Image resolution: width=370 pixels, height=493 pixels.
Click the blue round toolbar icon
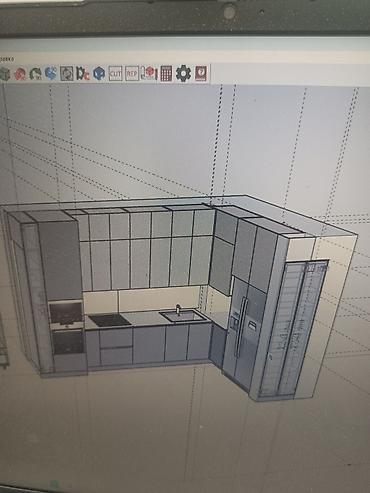click(51, 73)
